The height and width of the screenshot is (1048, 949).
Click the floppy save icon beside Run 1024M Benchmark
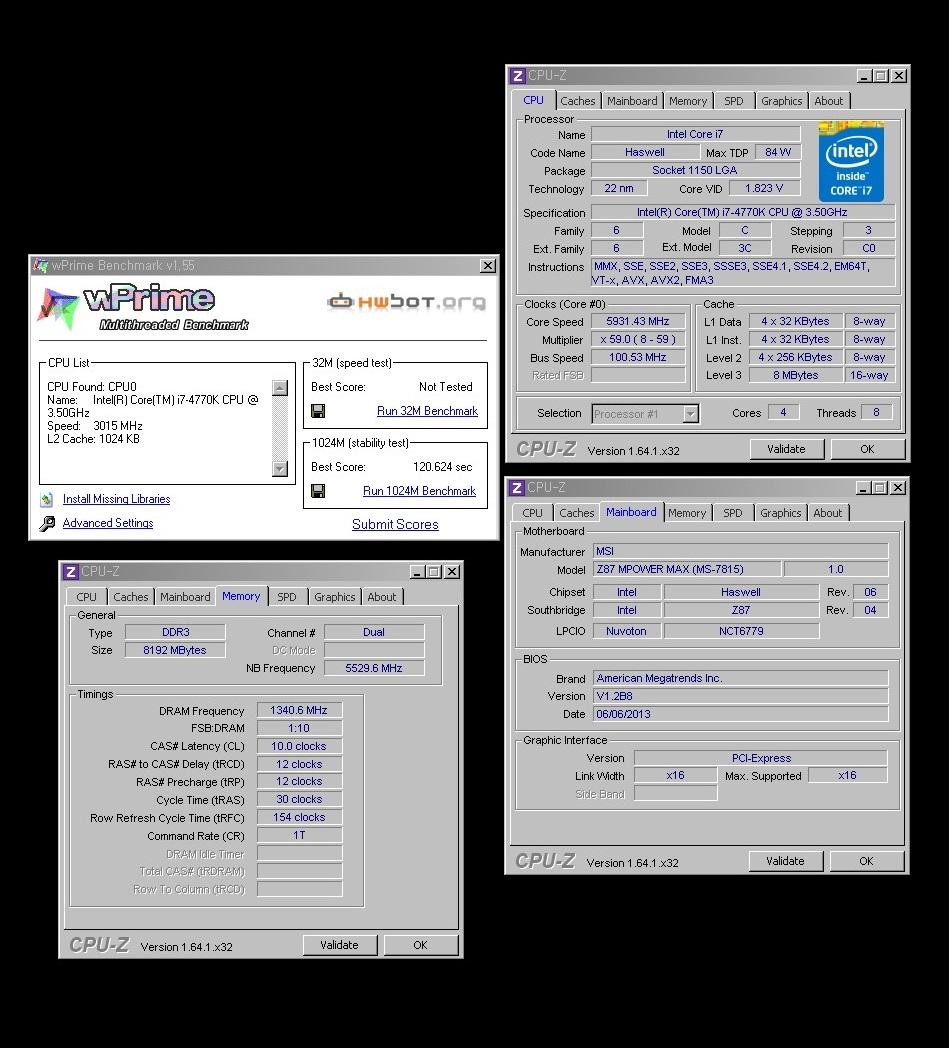pos(318,491)
